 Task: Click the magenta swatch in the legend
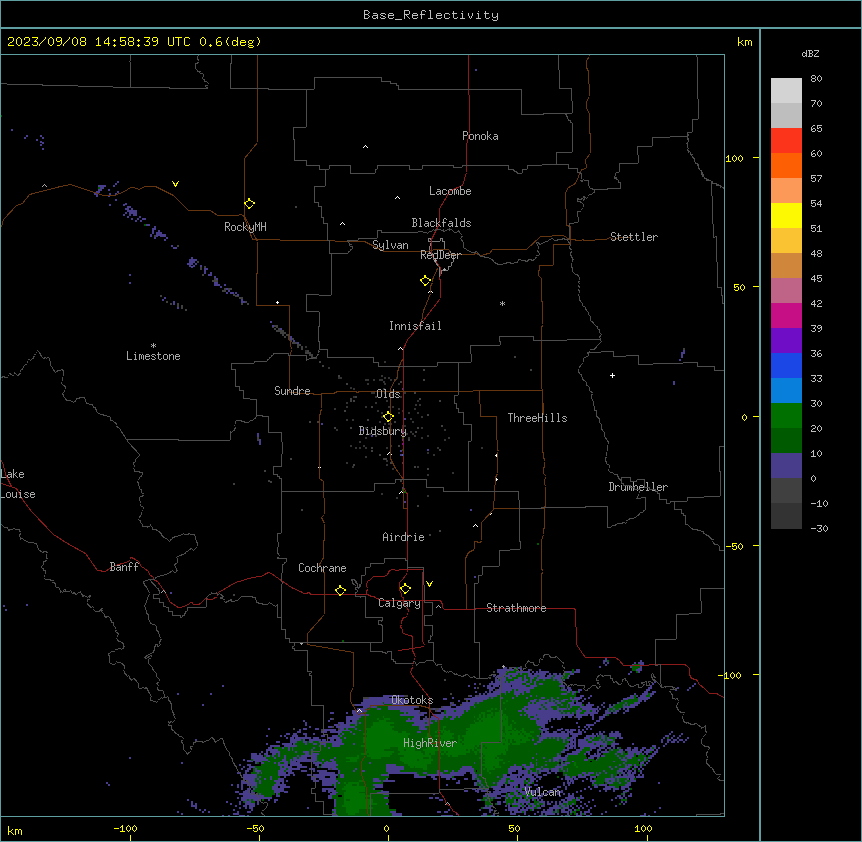[x=786, y=315]
